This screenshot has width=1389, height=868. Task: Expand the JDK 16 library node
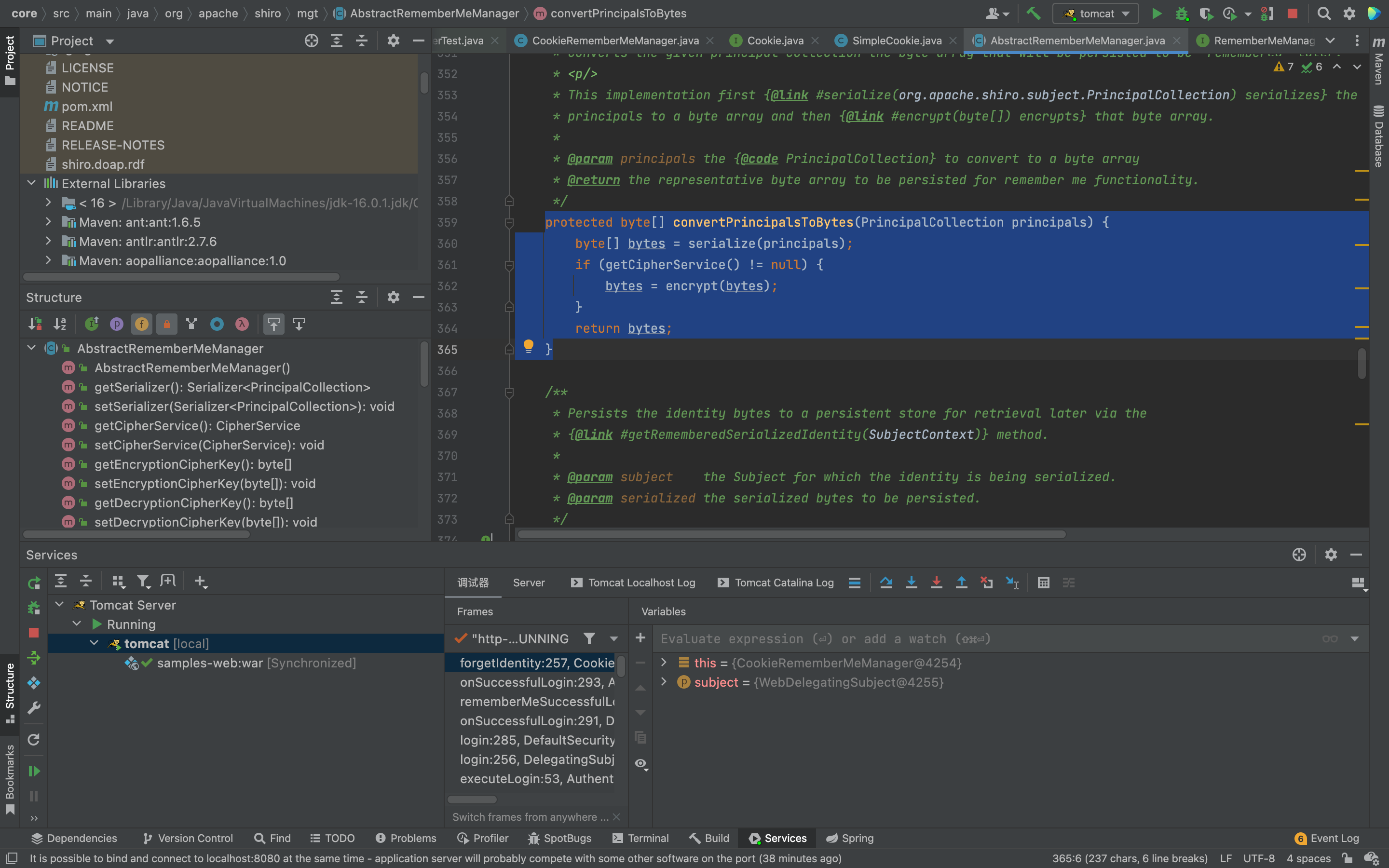click(49, 203)
